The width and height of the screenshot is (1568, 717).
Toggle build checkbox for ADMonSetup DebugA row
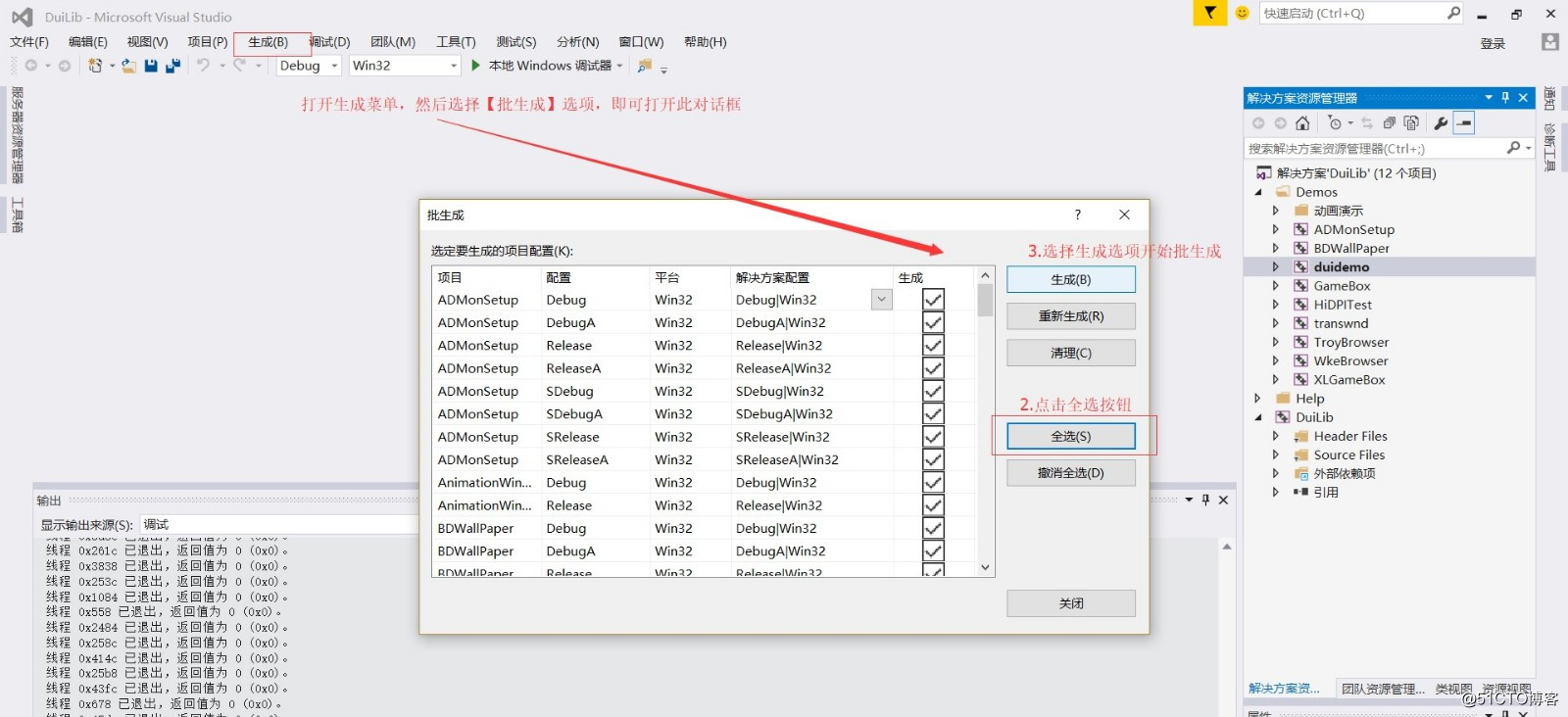(933, 322)
